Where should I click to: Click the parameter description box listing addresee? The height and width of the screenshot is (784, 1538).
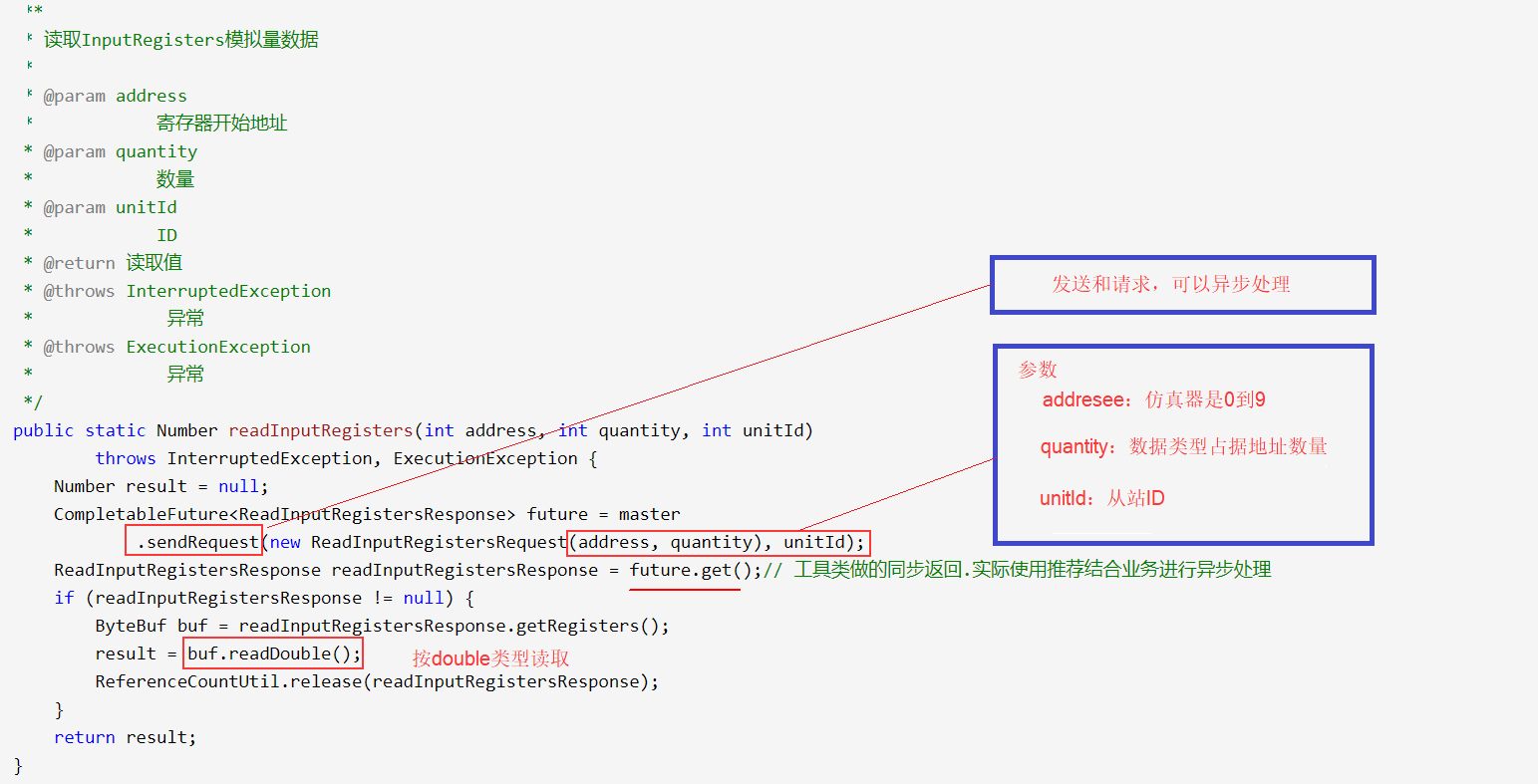point(1182,445)
